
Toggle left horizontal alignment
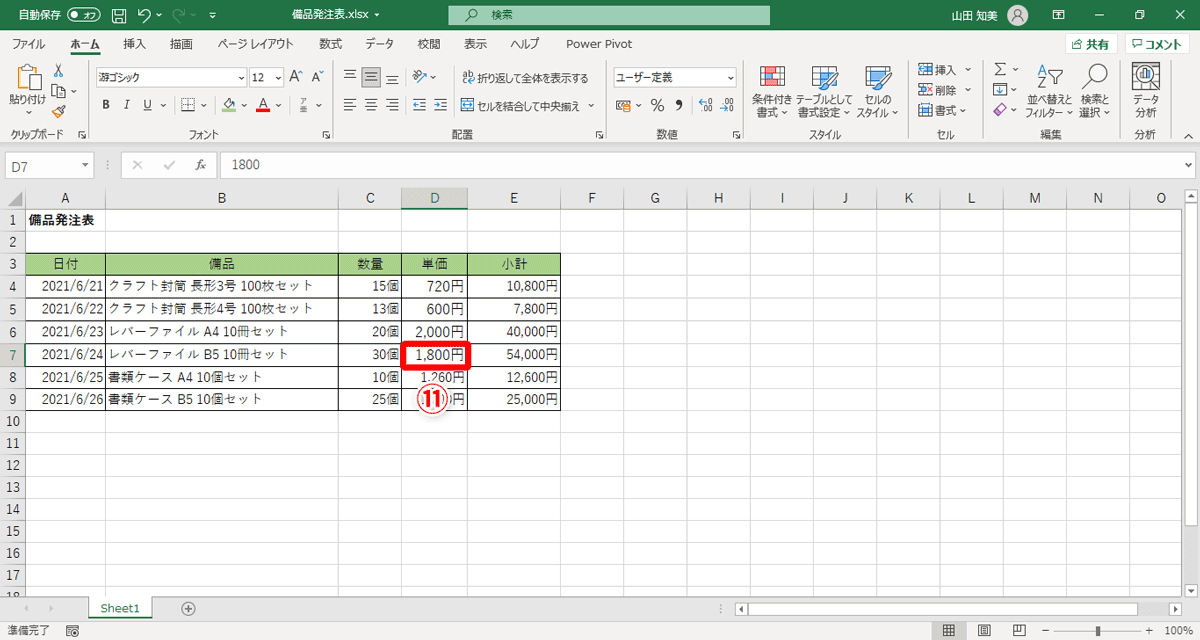[350, 104]
